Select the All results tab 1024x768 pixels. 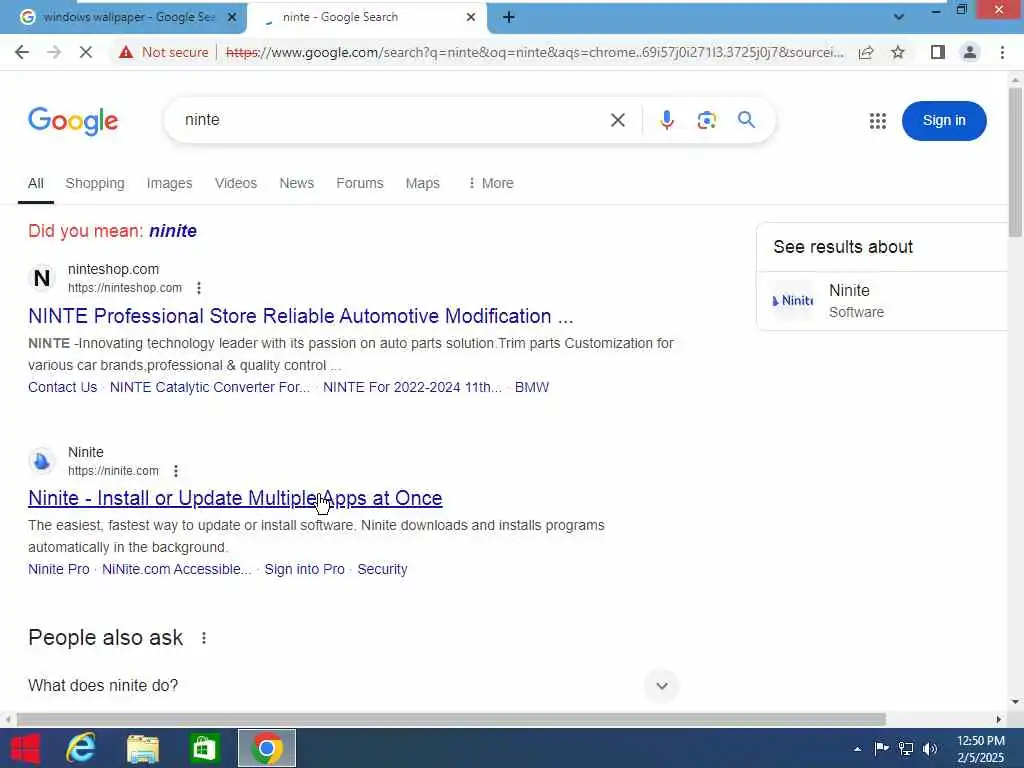coord(36,184)
